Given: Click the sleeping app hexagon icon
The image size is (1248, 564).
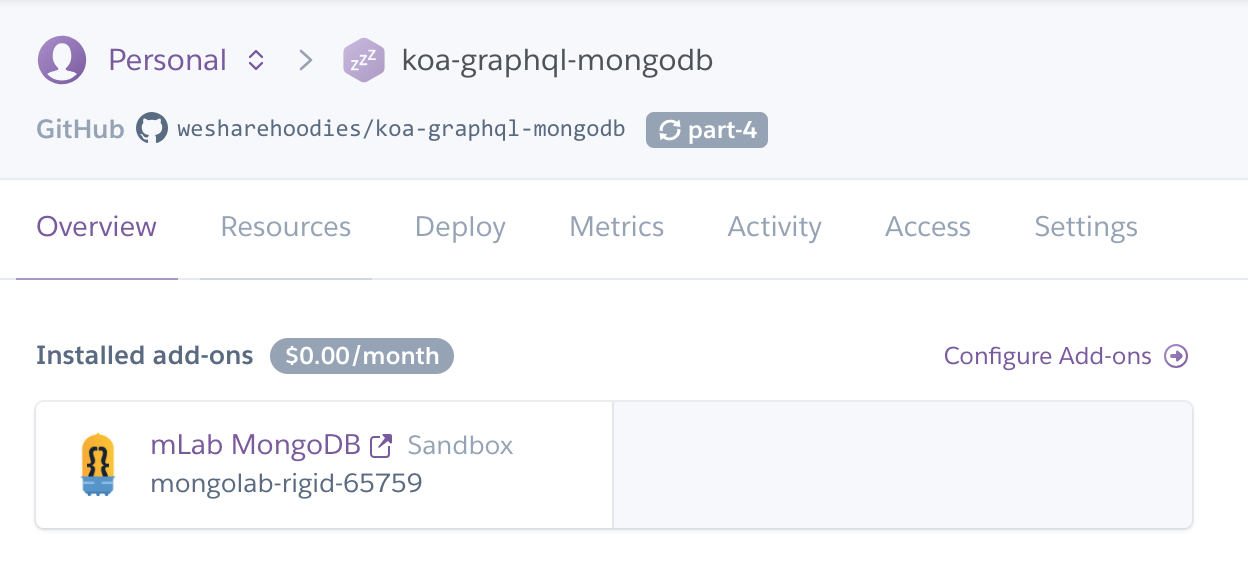Looking at the screenshot, I should 363,60.
